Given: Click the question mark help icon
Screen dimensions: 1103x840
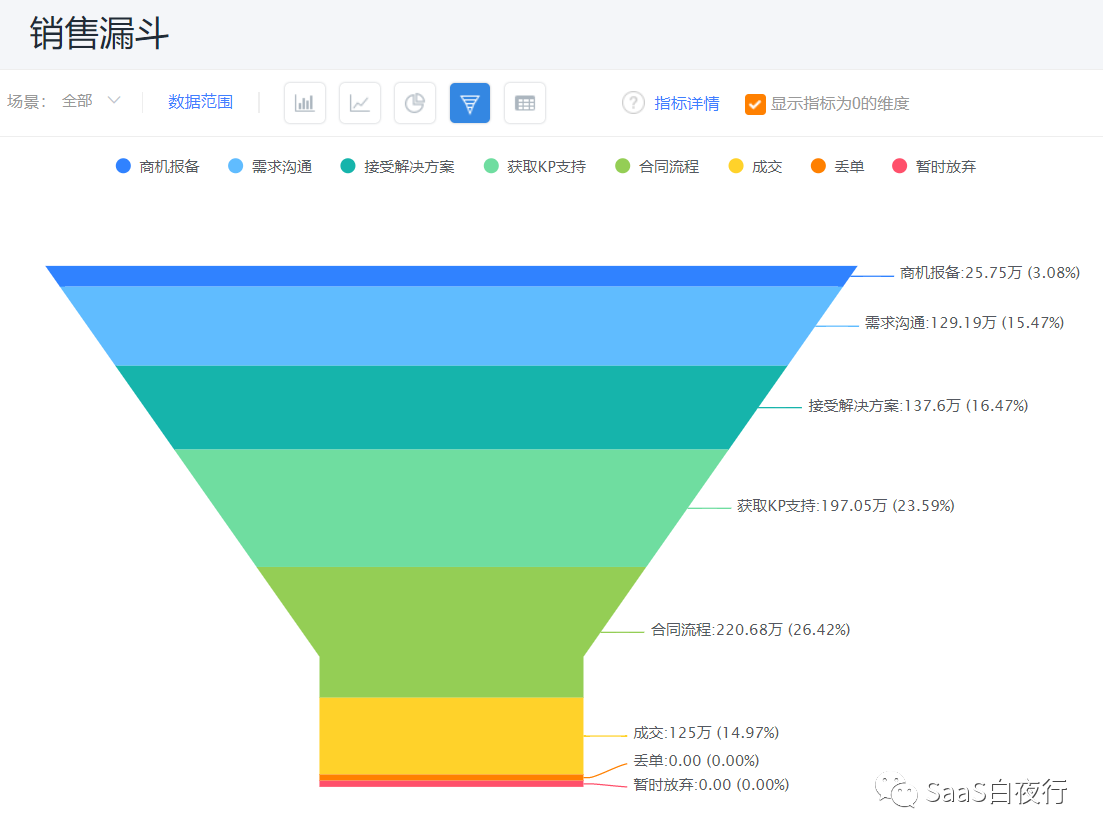Looking at the screenshot, I should point(633,103).
